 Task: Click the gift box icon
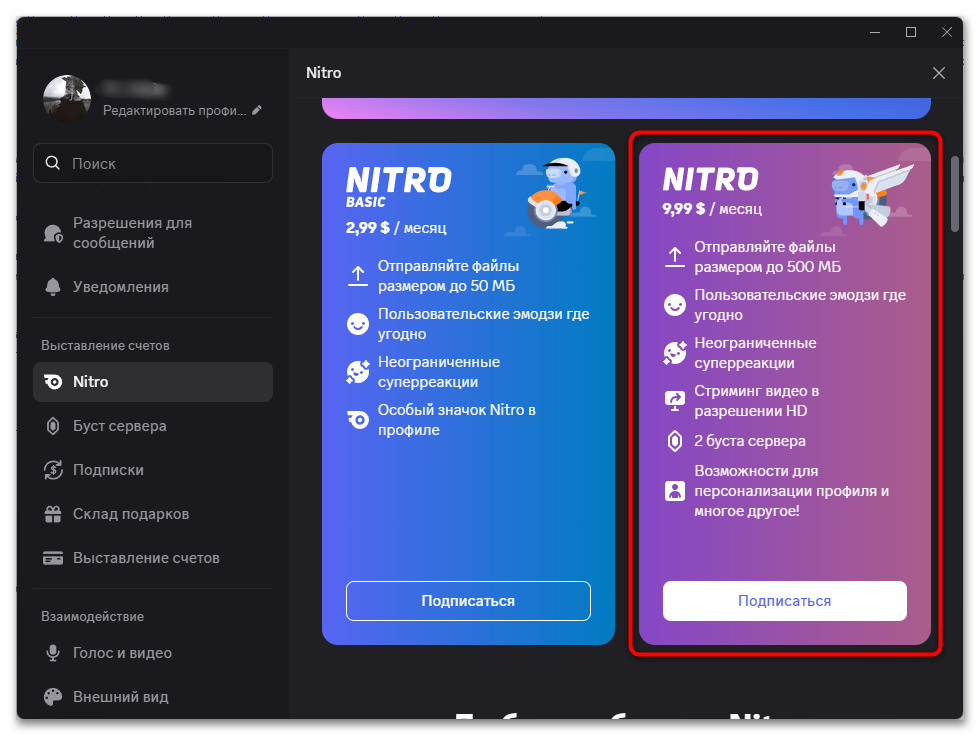[53, 514]
